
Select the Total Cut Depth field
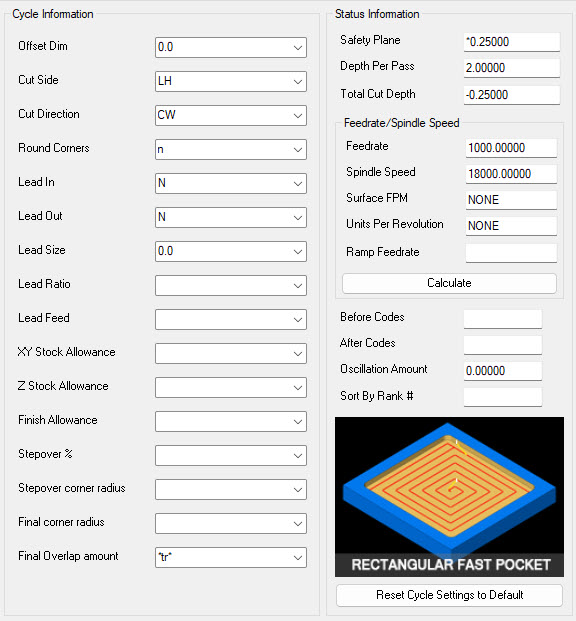pos(512,95)
